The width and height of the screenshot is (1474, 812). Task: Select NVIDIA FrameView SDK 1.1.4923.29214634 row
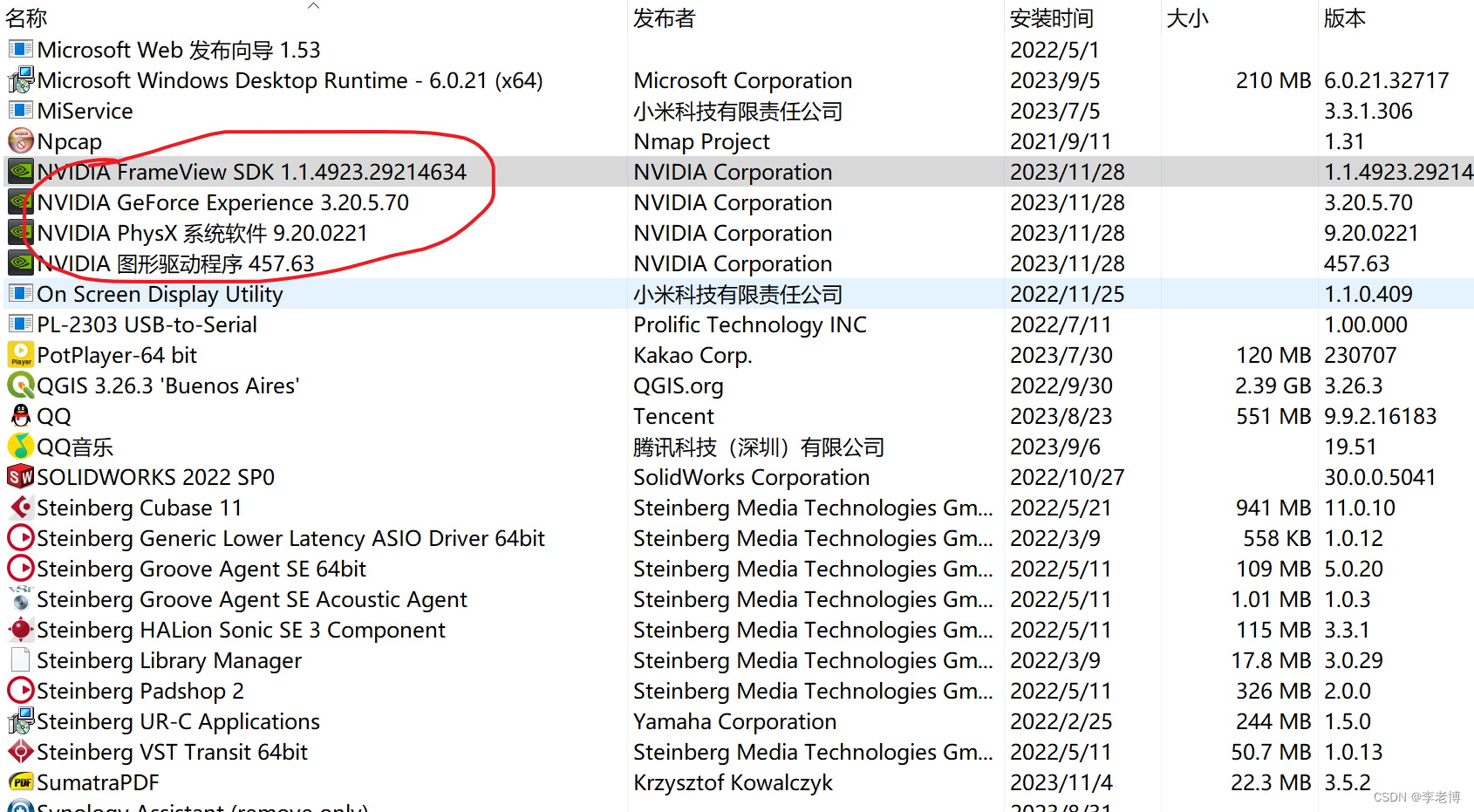pyautogui.click(x=737, y=172)
